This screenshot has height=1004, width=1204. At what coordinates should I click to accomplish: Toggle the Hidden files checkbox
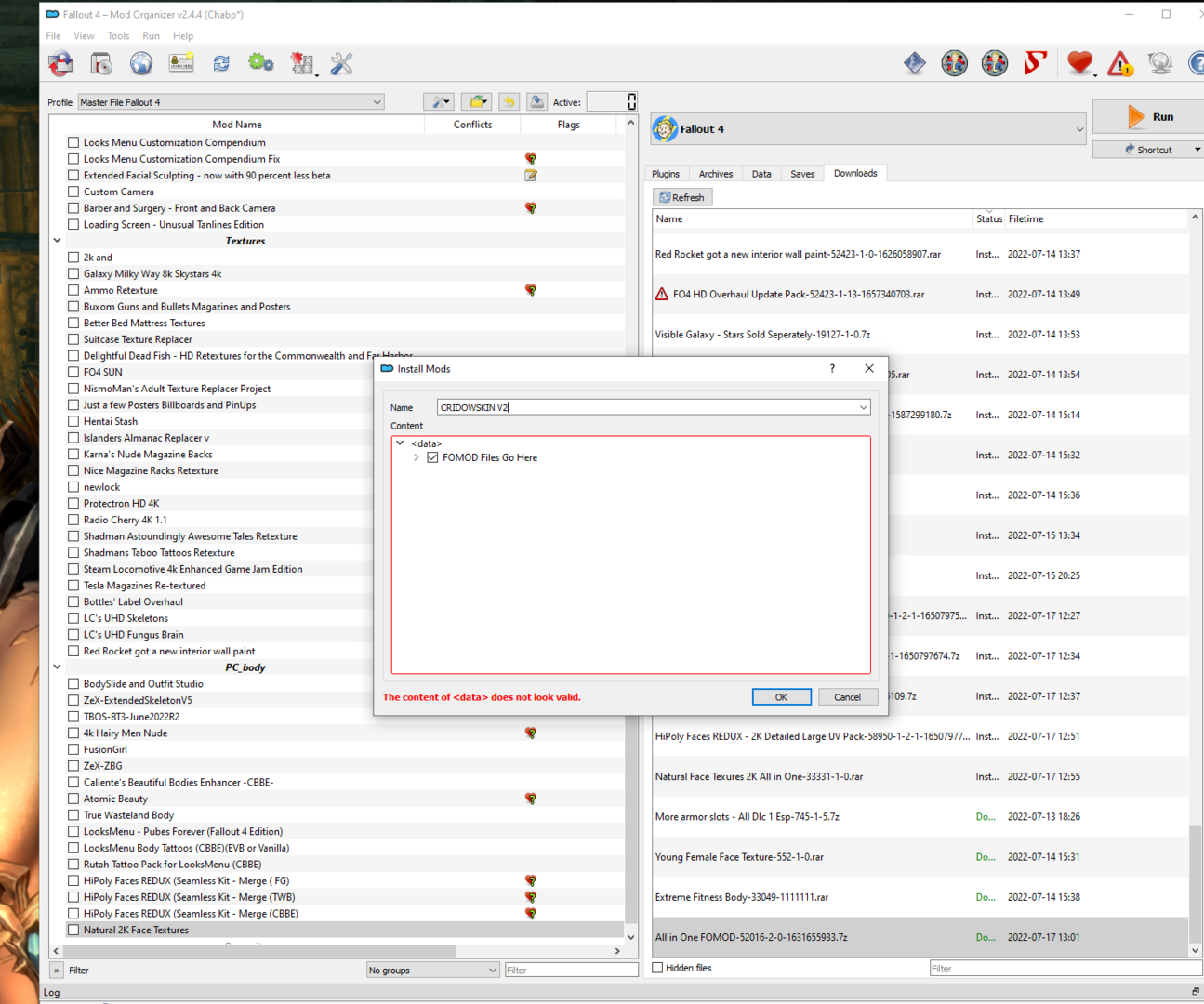(x=657, y=968)
